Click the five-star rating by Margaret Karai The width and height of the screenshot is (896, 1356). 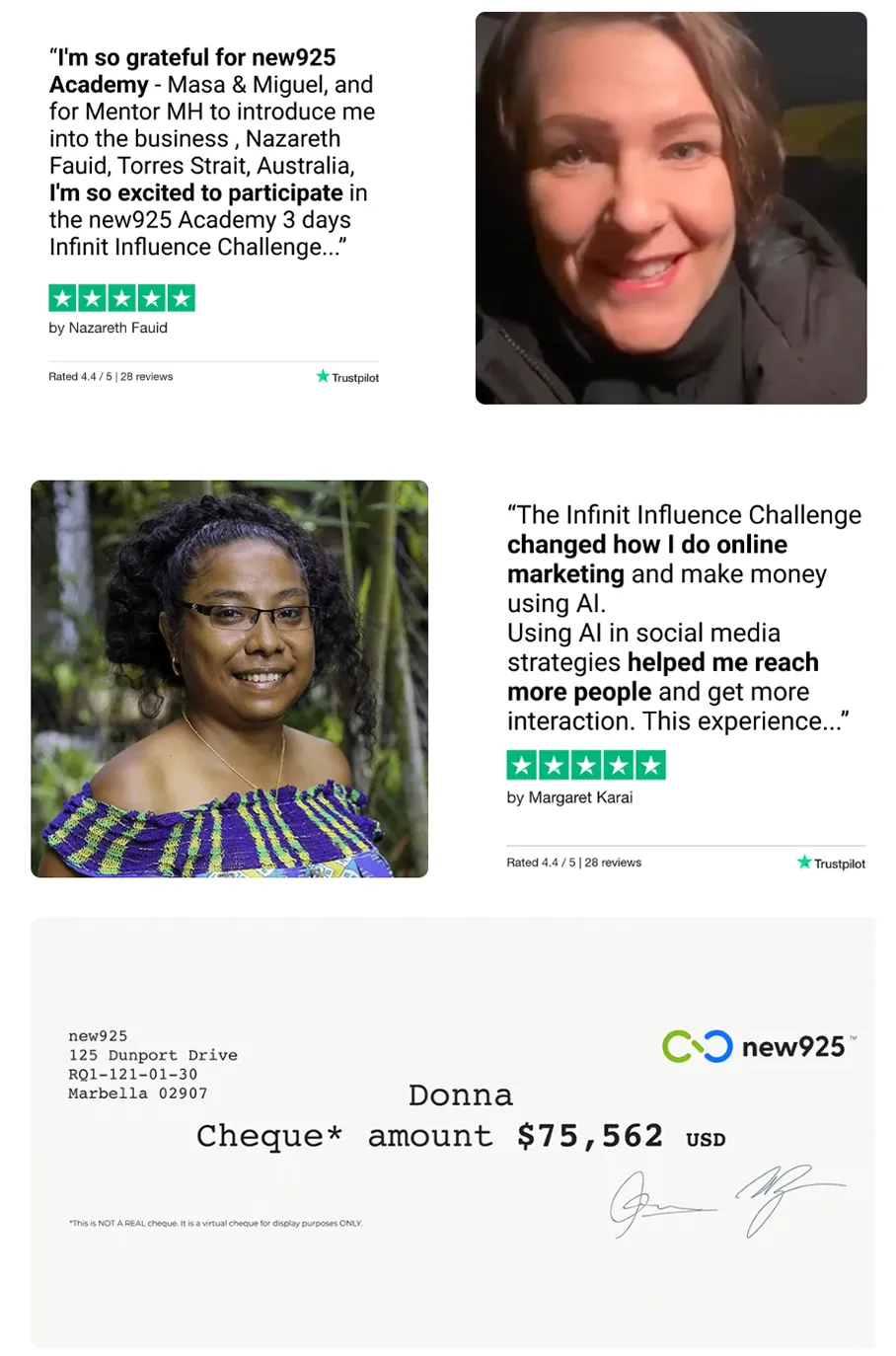click(586, 765)
